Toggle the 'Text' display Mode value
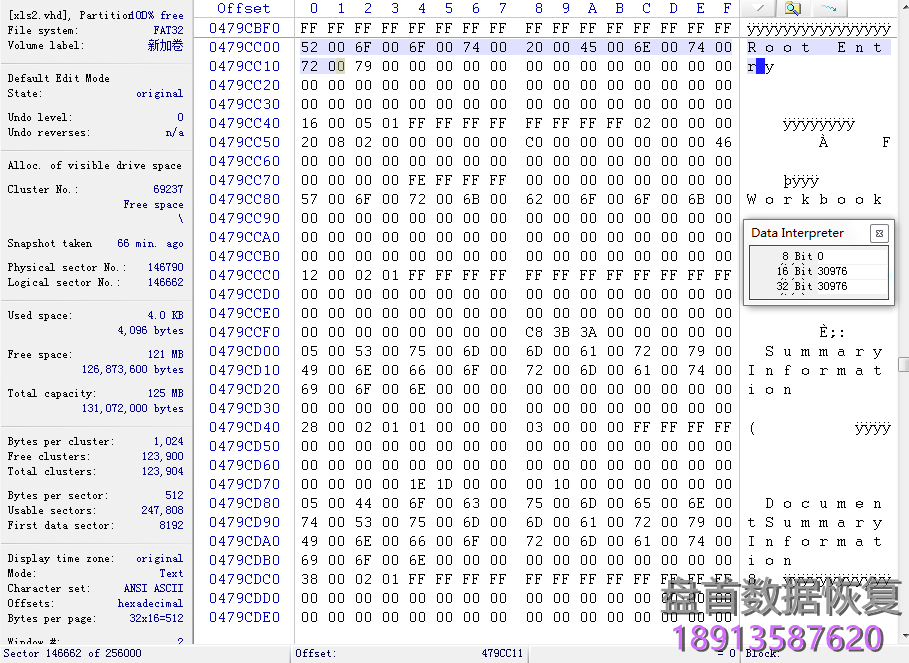The image size is (909, 663). pyautogui.click(x=171, y=574)
